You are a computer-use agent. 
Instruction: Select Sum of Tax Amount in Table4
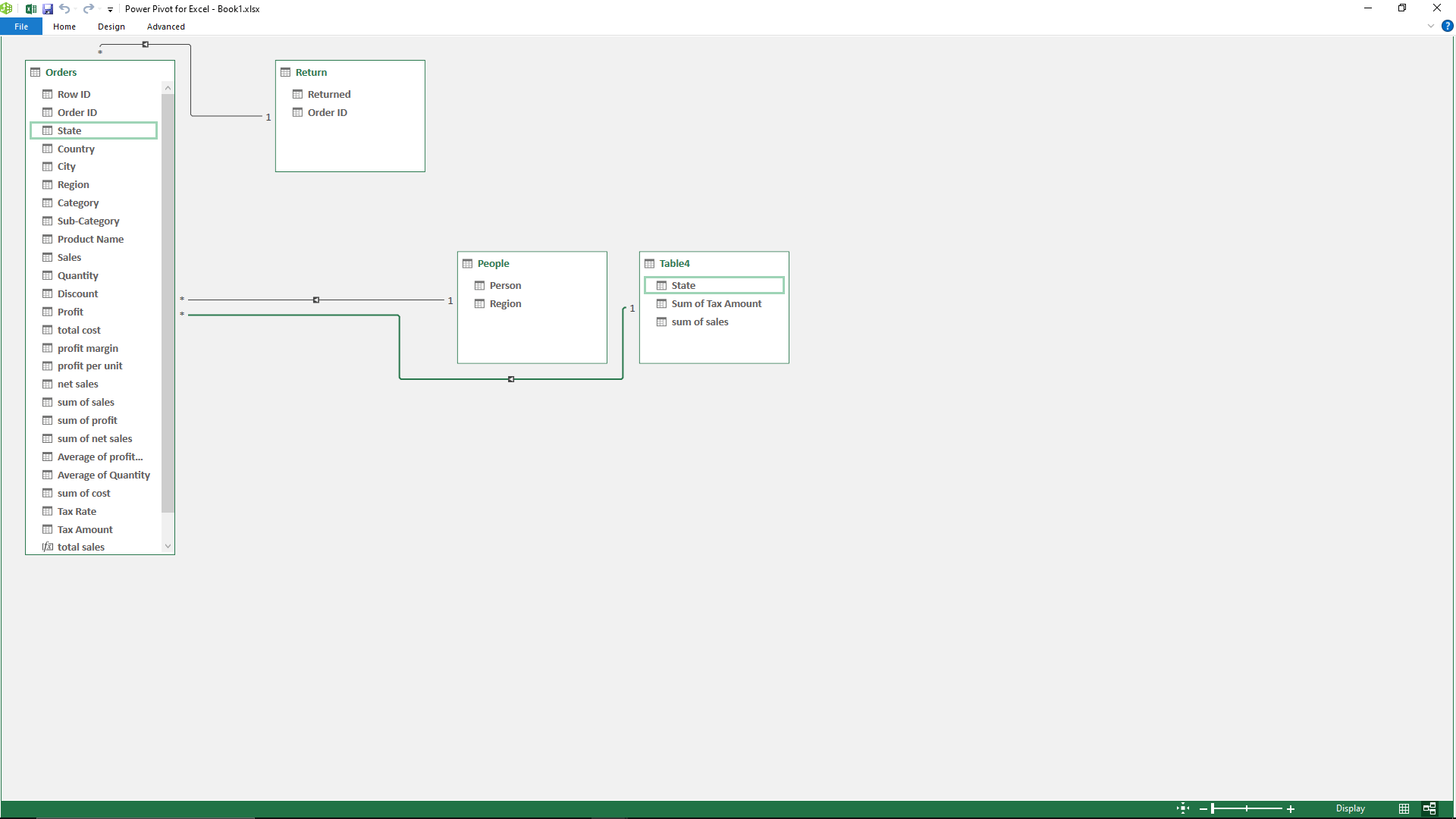click(x=716, y=303)
